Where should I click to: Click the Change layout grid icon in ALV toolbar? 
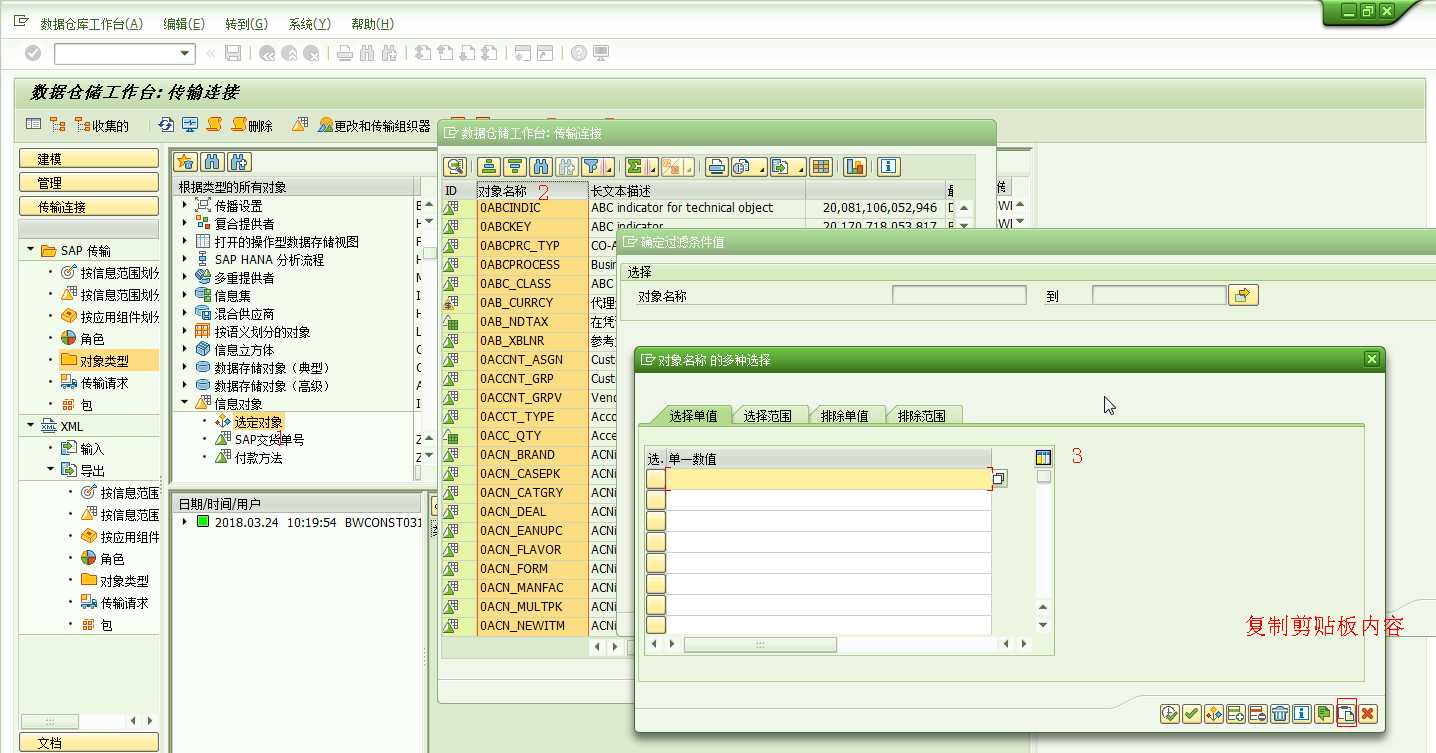coord(821,167)
